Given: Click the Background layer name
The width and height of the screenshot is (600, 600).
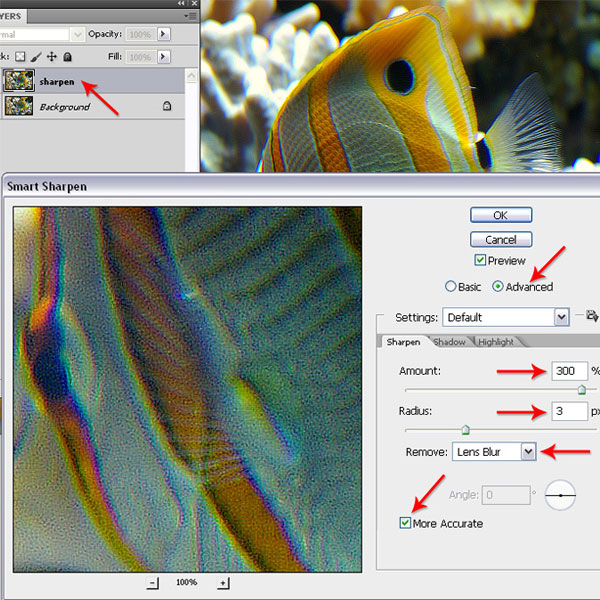Looking at the screenshot, I should [65, 107].
